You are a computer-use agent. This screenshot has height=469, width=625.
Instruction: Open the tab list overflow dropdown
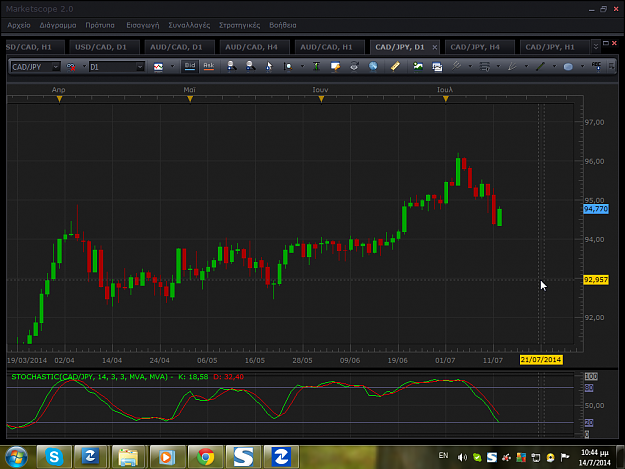coord(596,47)
